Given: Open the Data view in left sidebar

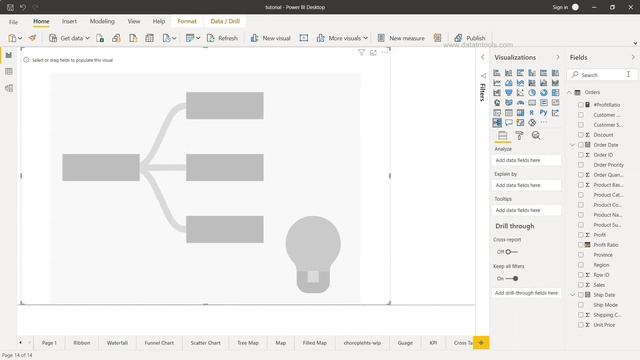Looking at the screenshot, I should pyautogui.click(x=9, y=72).
